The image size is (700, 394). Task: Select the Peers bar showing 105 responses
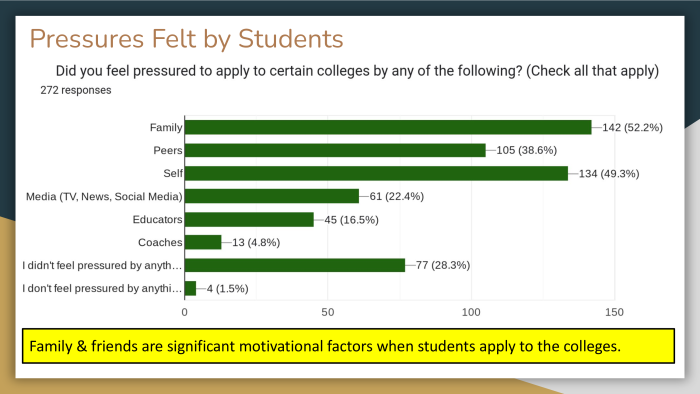335,150
